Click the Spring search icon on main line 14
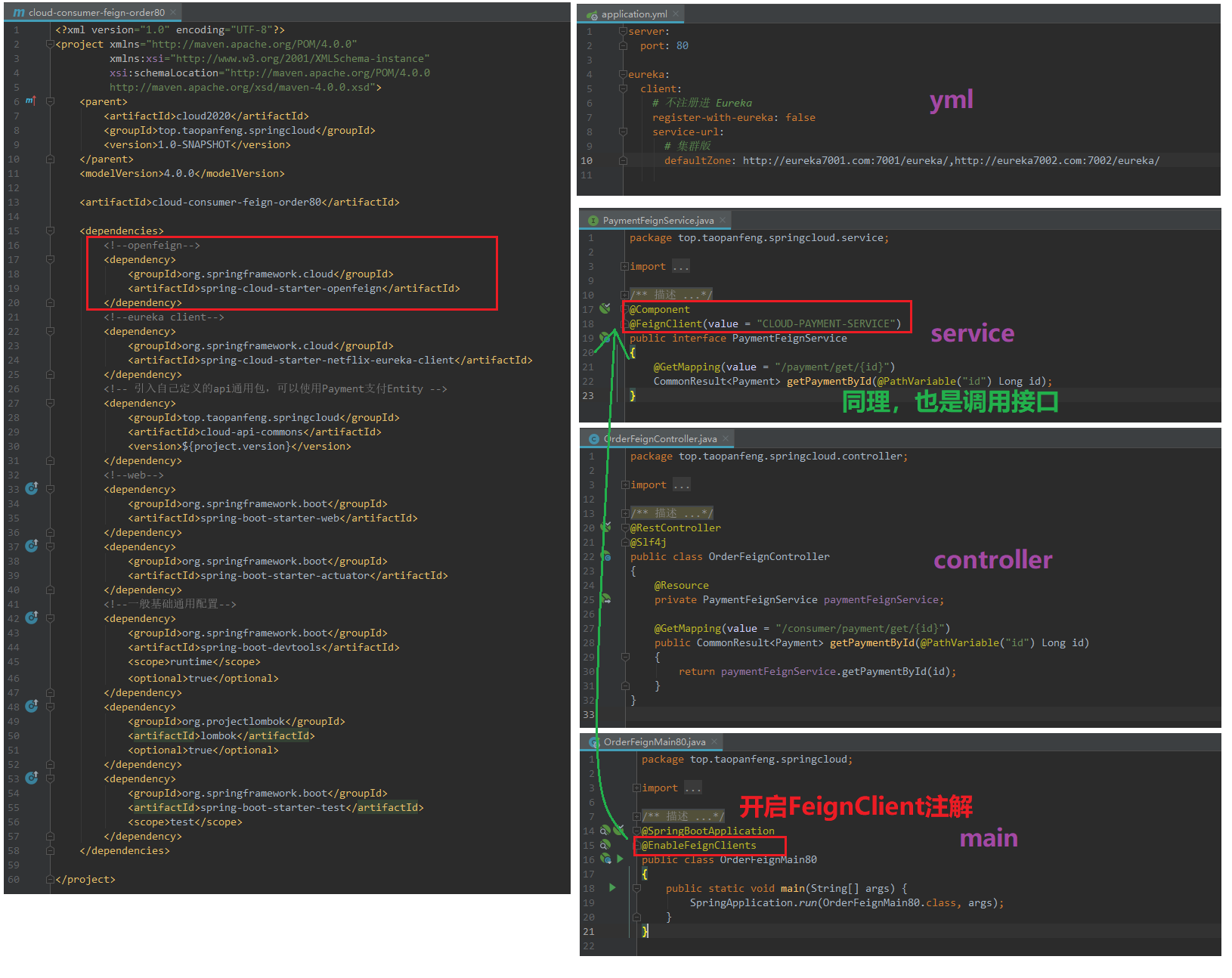The image size is (1232, 978). point(605,830)
